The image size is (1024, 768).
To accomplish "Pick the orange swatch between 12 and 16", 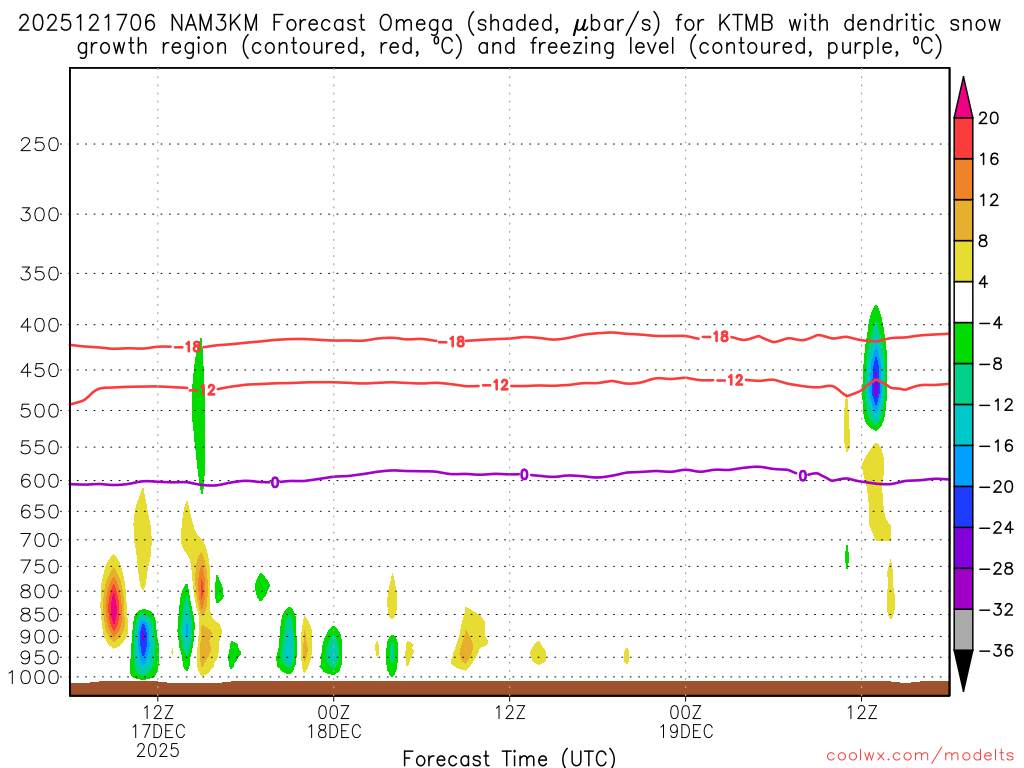I will [963, 180].
